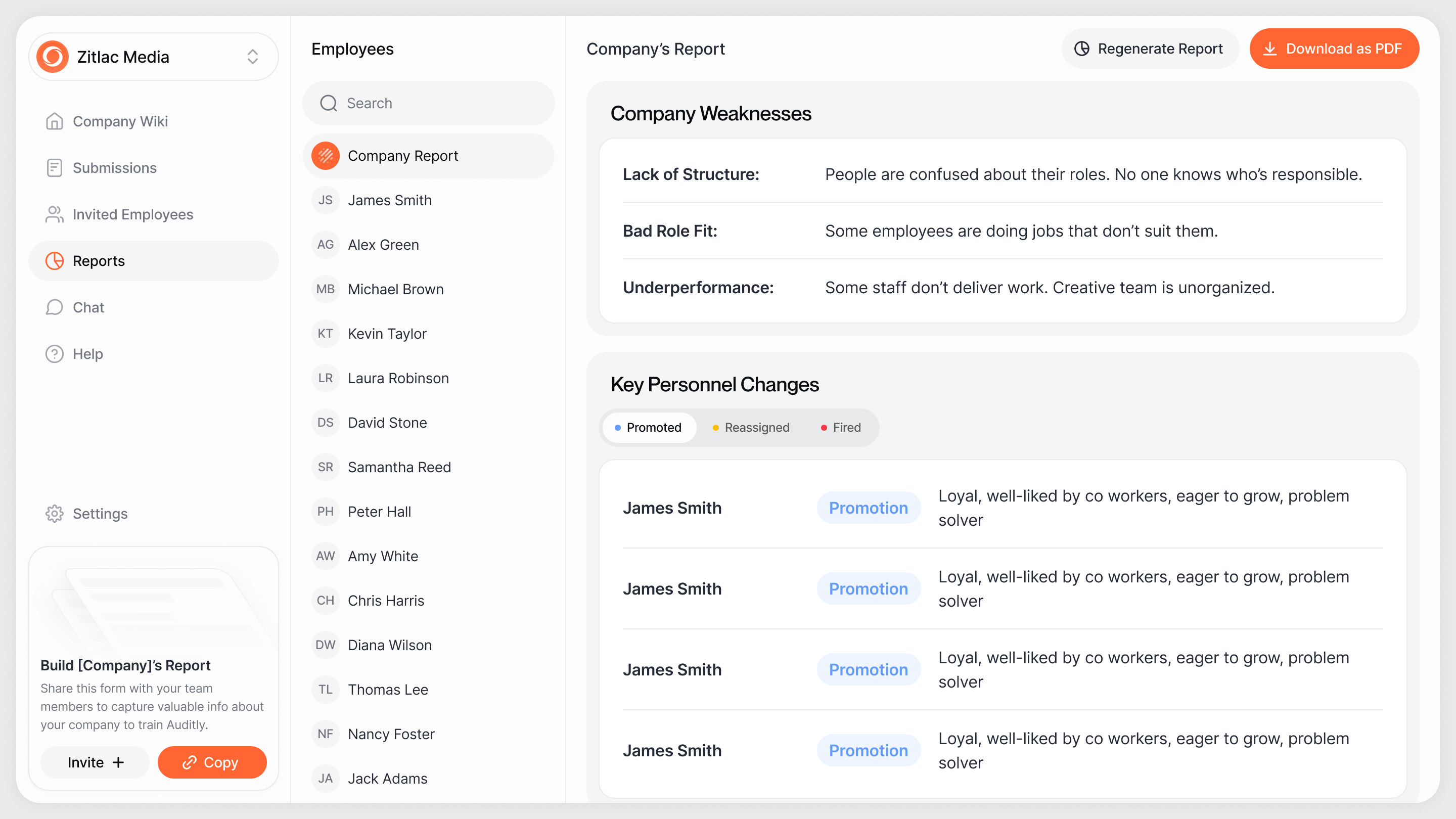Click the Help question mark icon
Viewport: 1456px width, 819px height.
click(x=54, y=354)
